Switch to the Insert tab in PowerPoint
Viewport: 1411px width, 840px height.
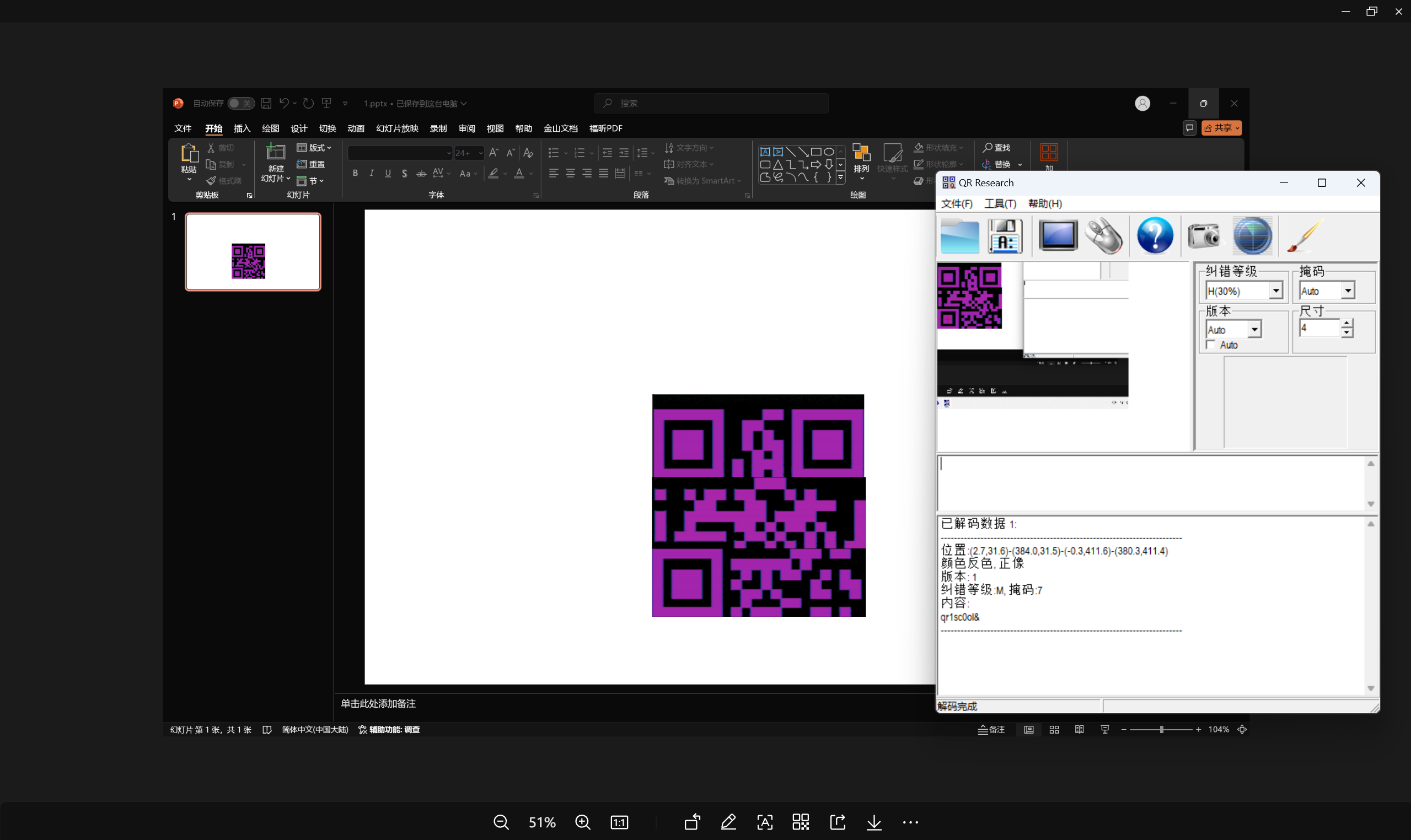click(x=242, y=128)
